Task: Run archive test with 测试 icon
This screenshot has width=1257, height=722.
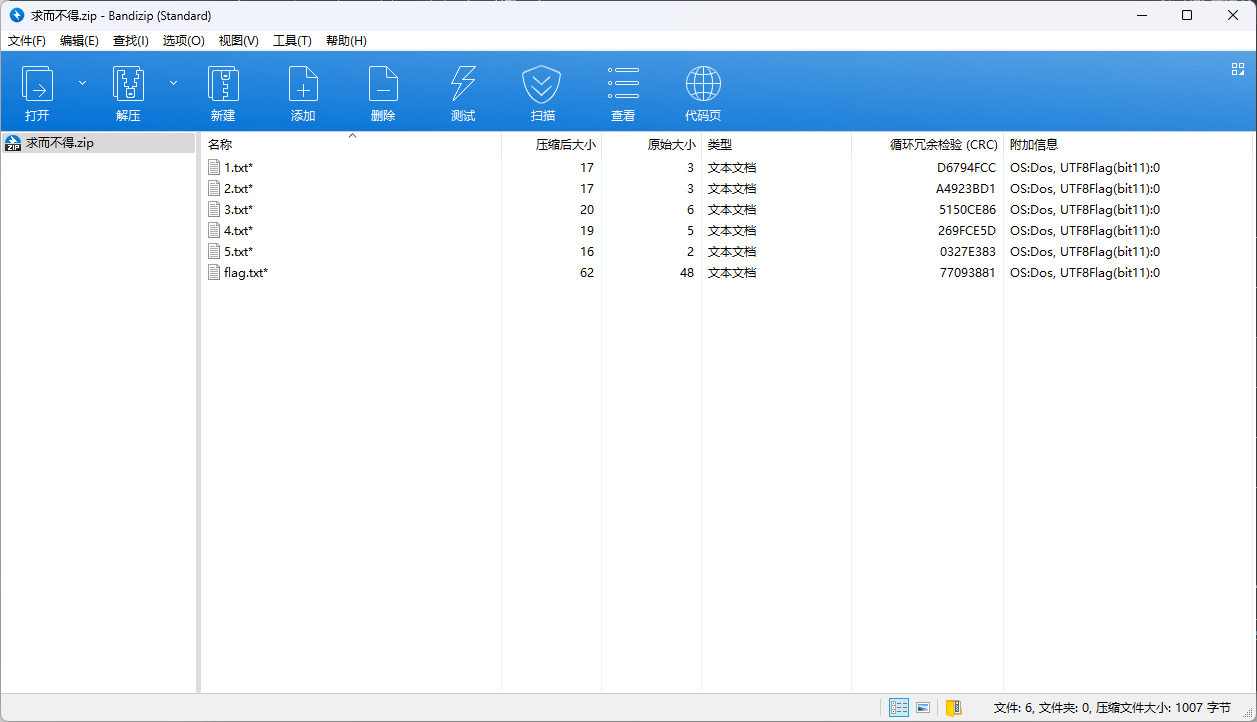Action: coord(463,85)
